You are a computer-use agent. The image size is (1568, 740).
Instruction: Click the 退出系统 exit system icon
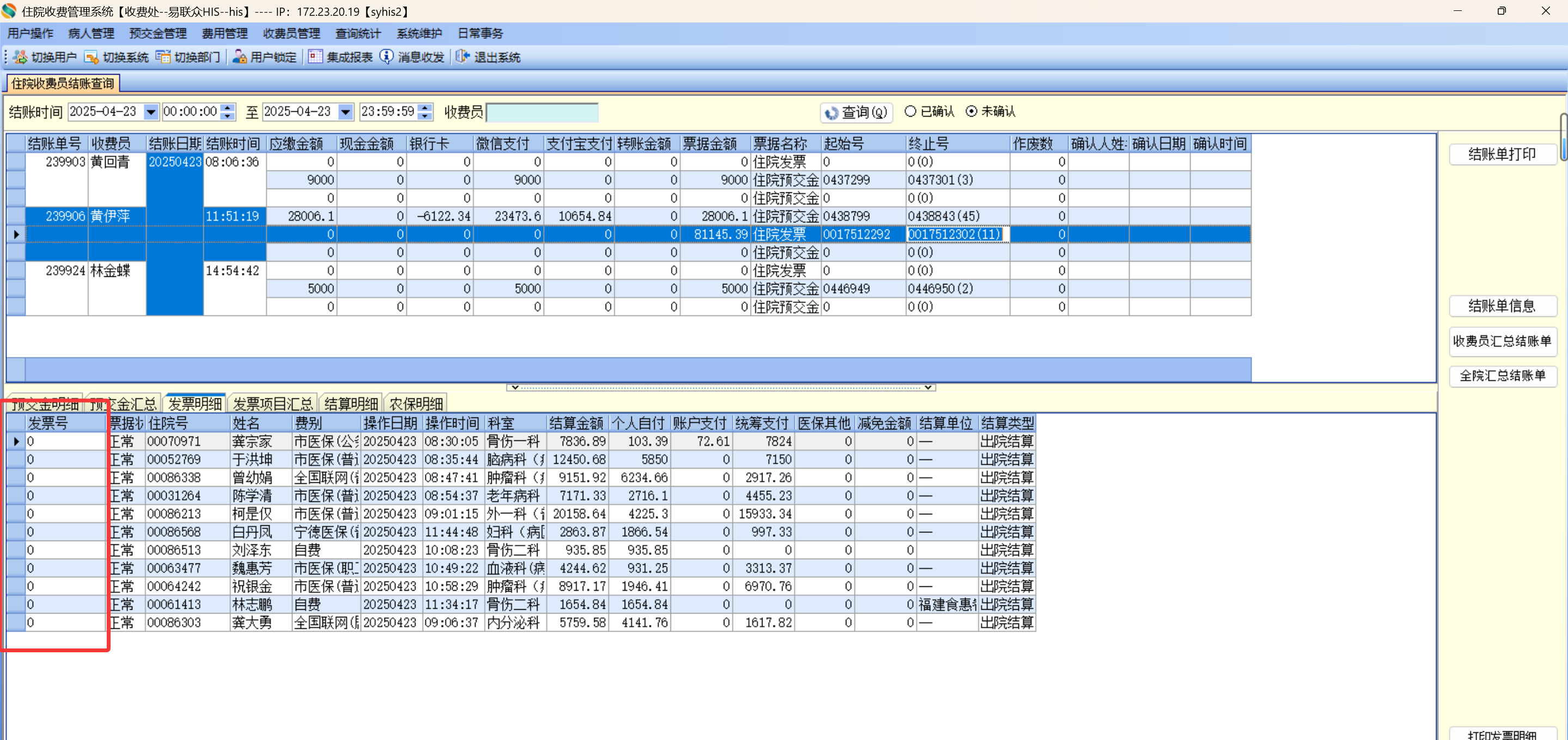pos(462,57)
